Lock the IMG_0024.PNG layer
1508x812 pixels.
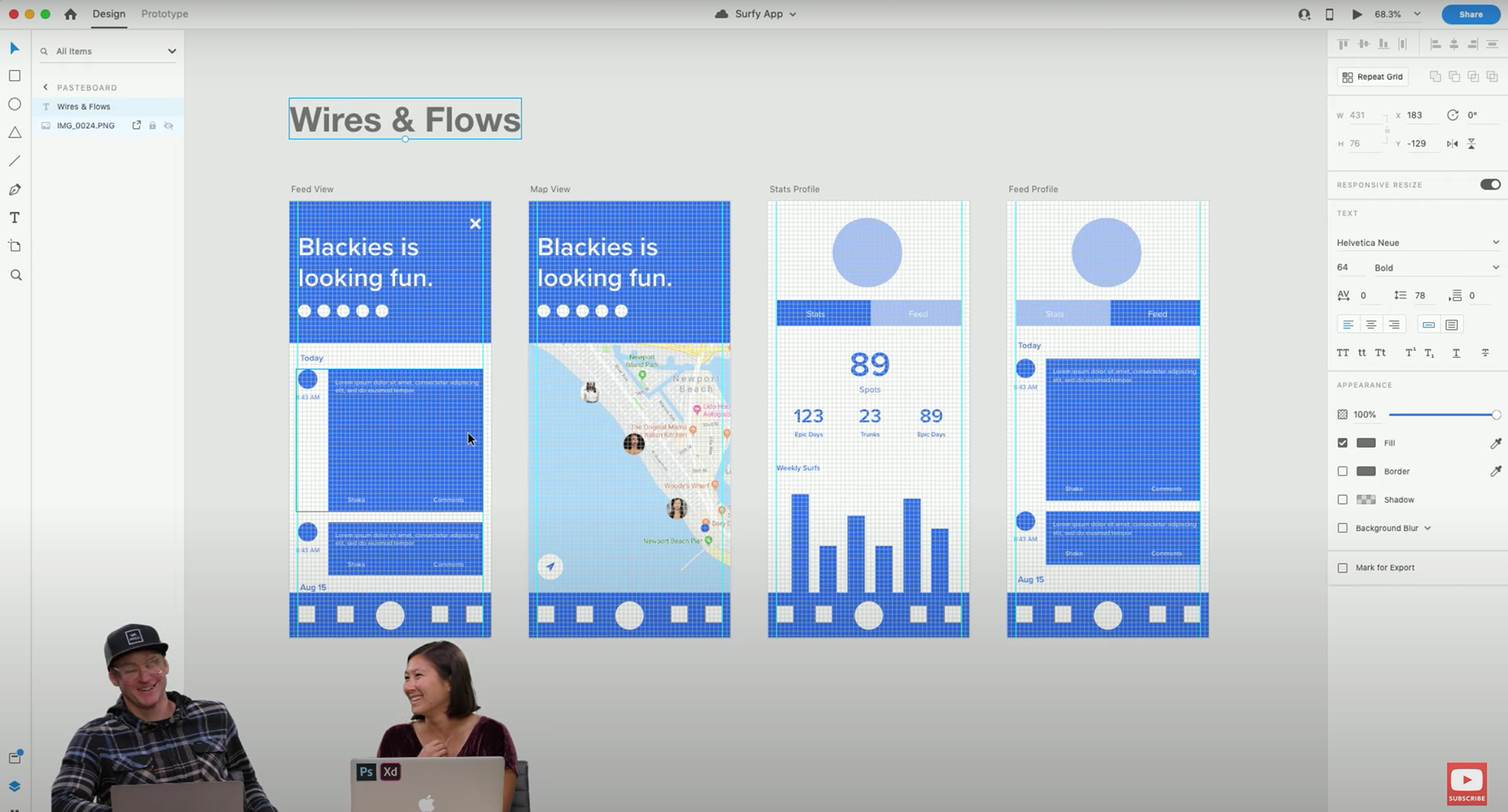[x=152, y=126]
